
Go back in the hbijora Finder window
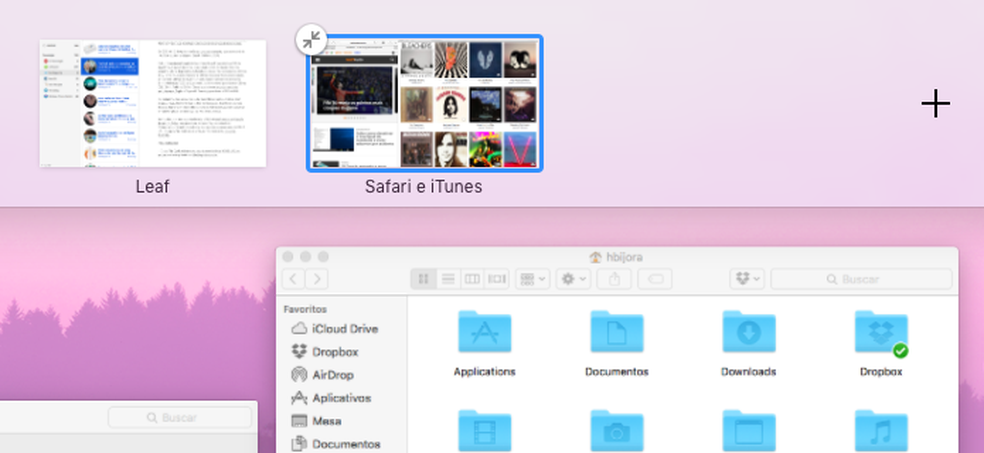pos(293,279)
